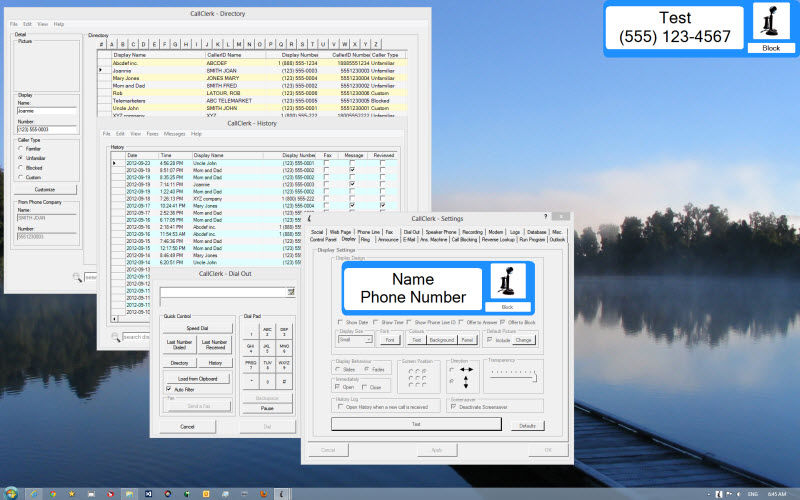The image size is (800, 500).
Task: Open the Messages menu in History window
Action: 175,133
